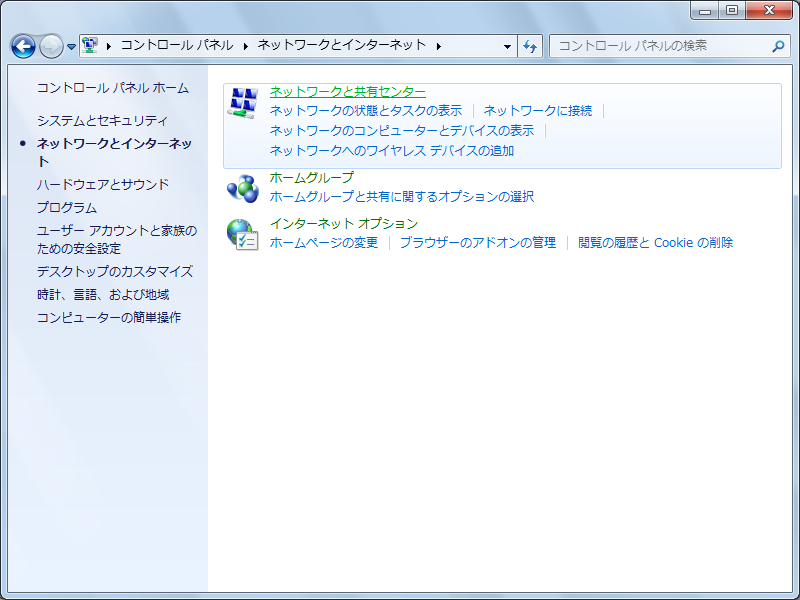Open デスクトップのカスタマイズ in sidebar
Viewport: 800px width, 600px height.
(115, 271)
